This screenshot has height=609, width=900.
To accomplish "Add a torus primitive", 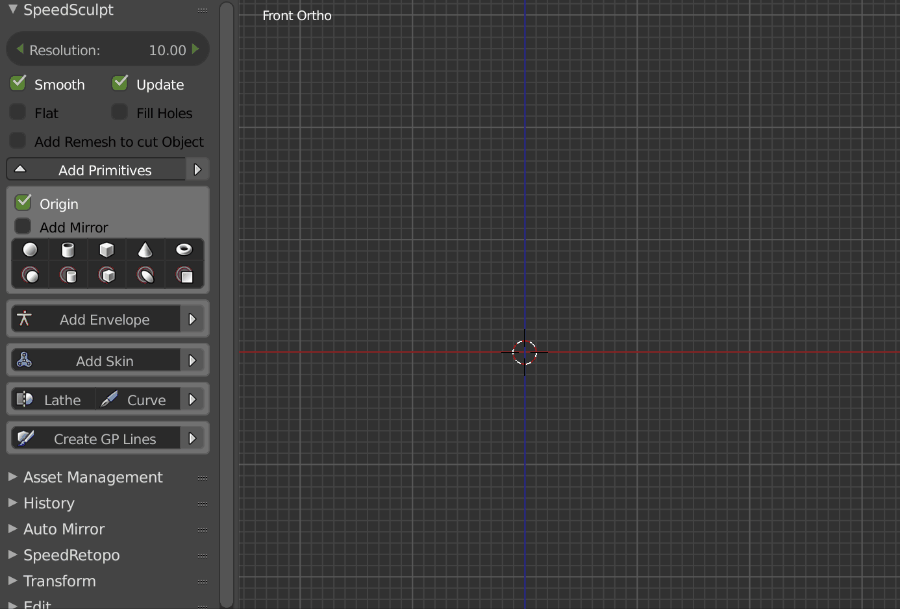I will click(x=184, y=250).
